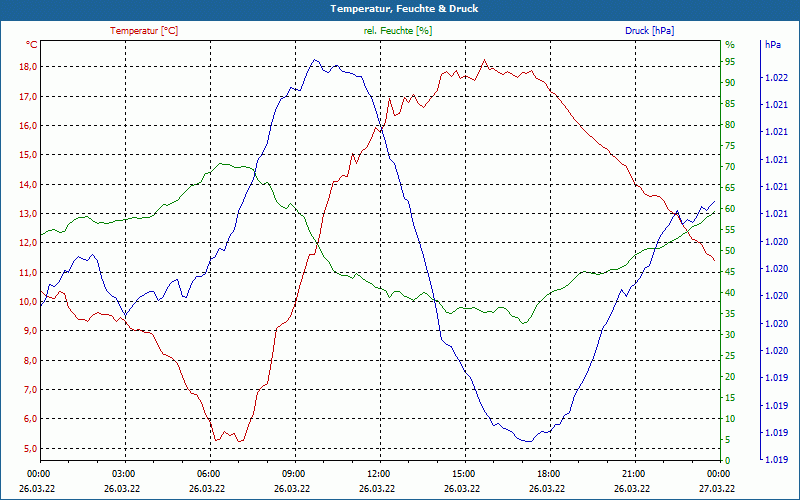Click the 18:00 time axis label
The height and width of the screenshot is (500, 800).
tap(548, 473)
